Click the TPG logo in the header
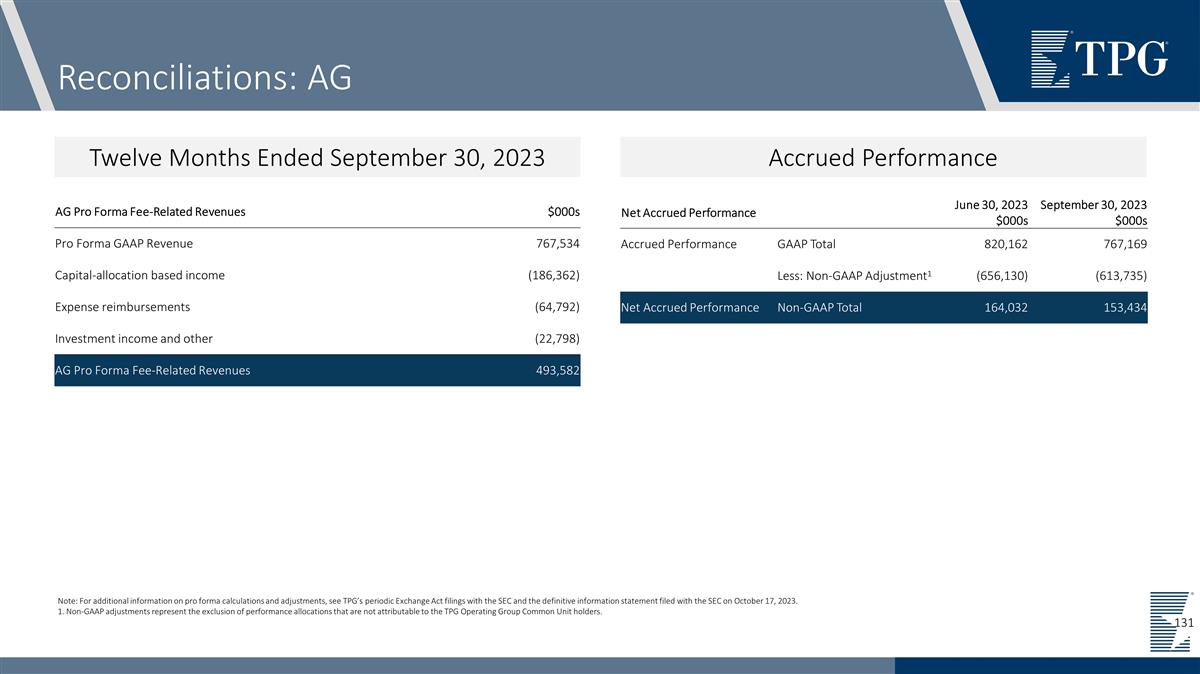The height and width of the screenshot is (674, 1200). pyautogui.click(x=1098, y=58)
